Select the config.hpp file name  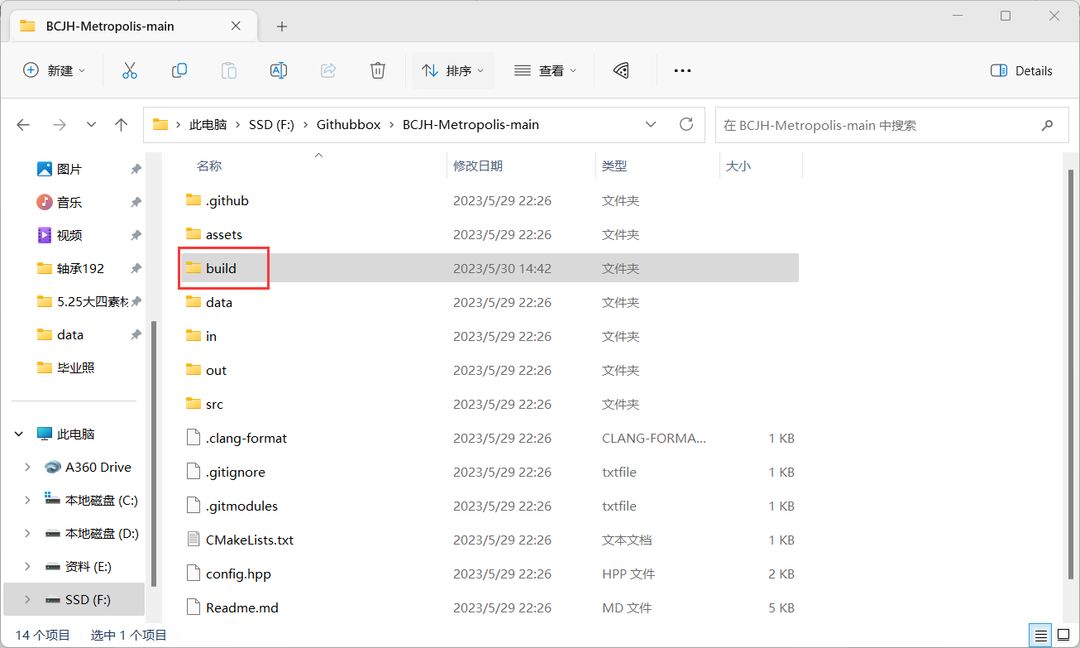pyautogui.click(x=238, y=574)
